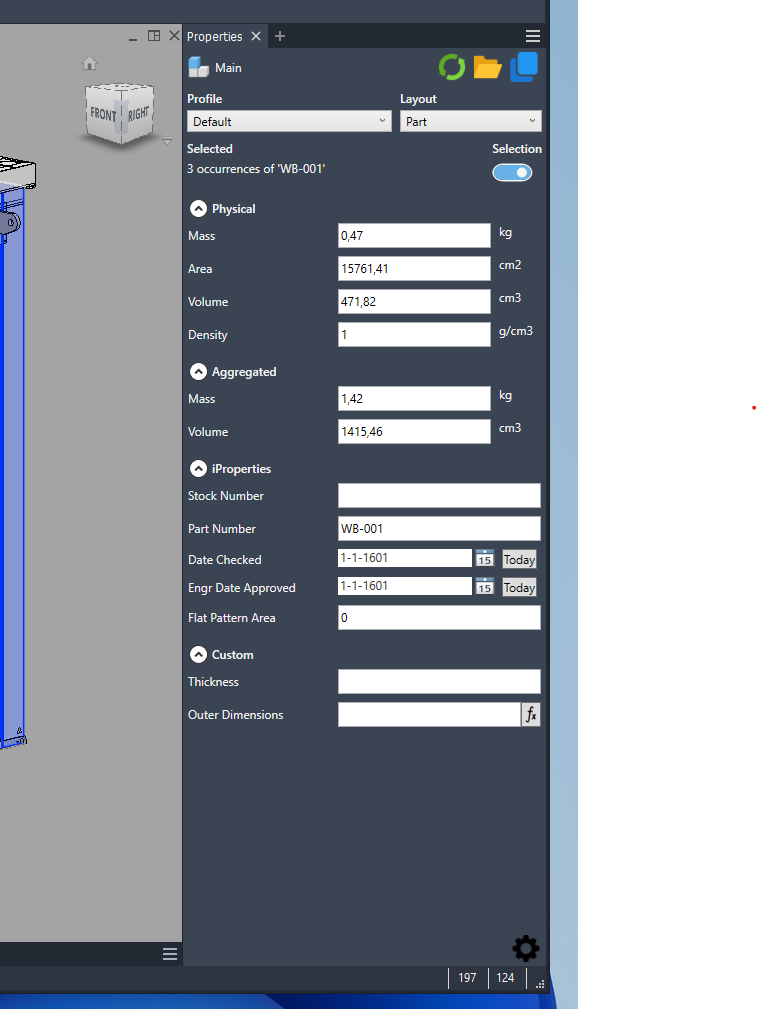Click FRONT face of ViewCube
757x1009 pixels.
tap(102, 115)
